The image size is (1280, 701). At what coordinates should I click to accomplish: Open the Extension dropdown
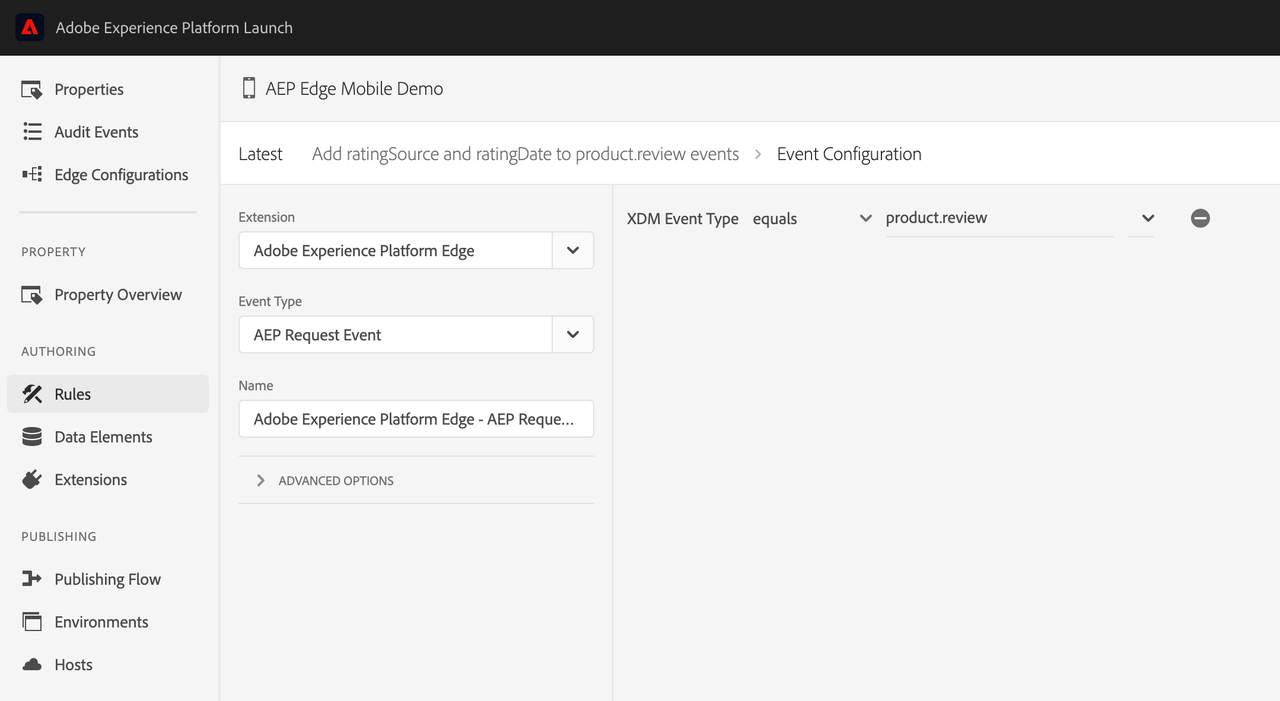(573, 251)
